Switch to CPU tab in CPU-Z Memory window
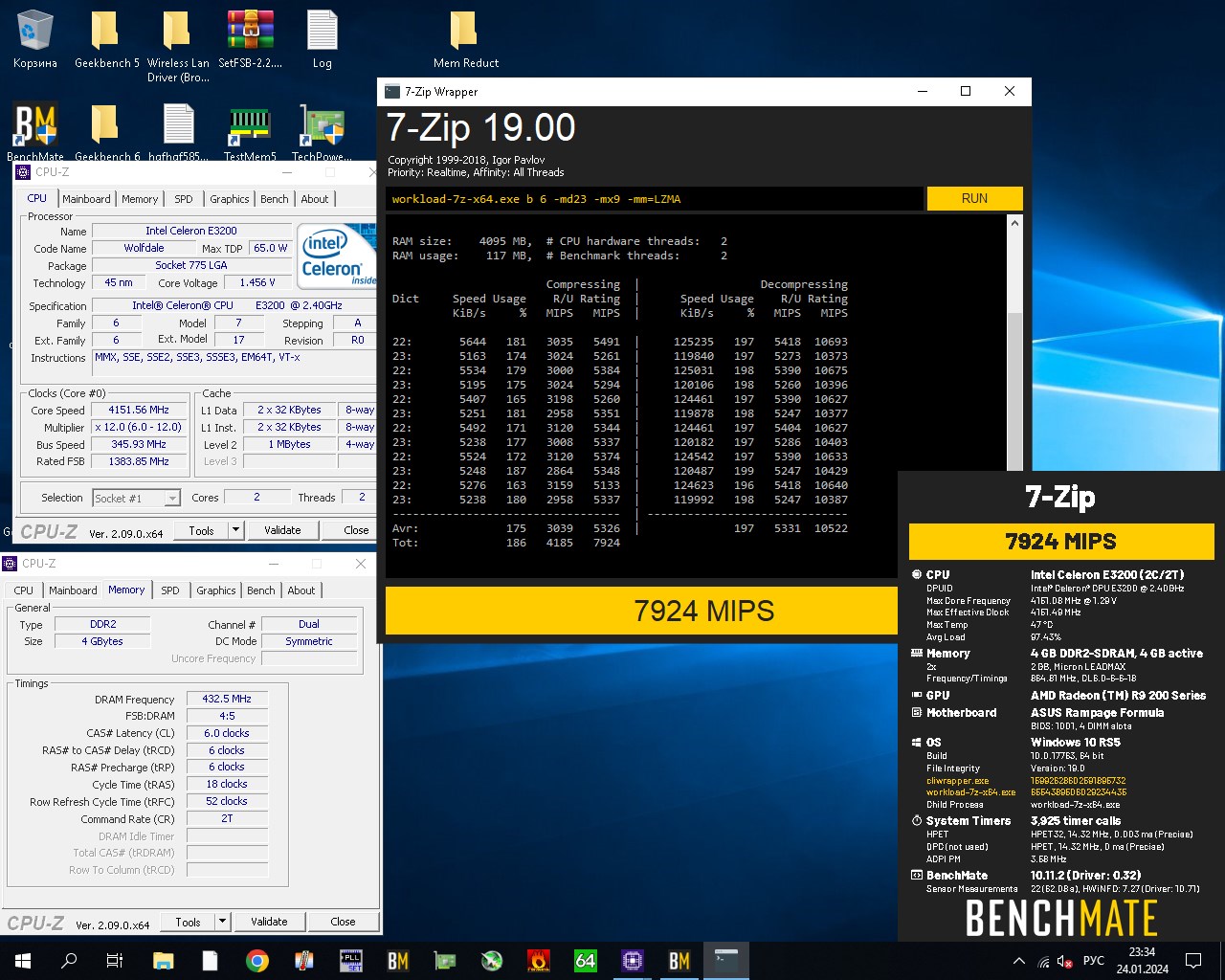Viewport: 1225px width, 980px height. tap(24, 590)
